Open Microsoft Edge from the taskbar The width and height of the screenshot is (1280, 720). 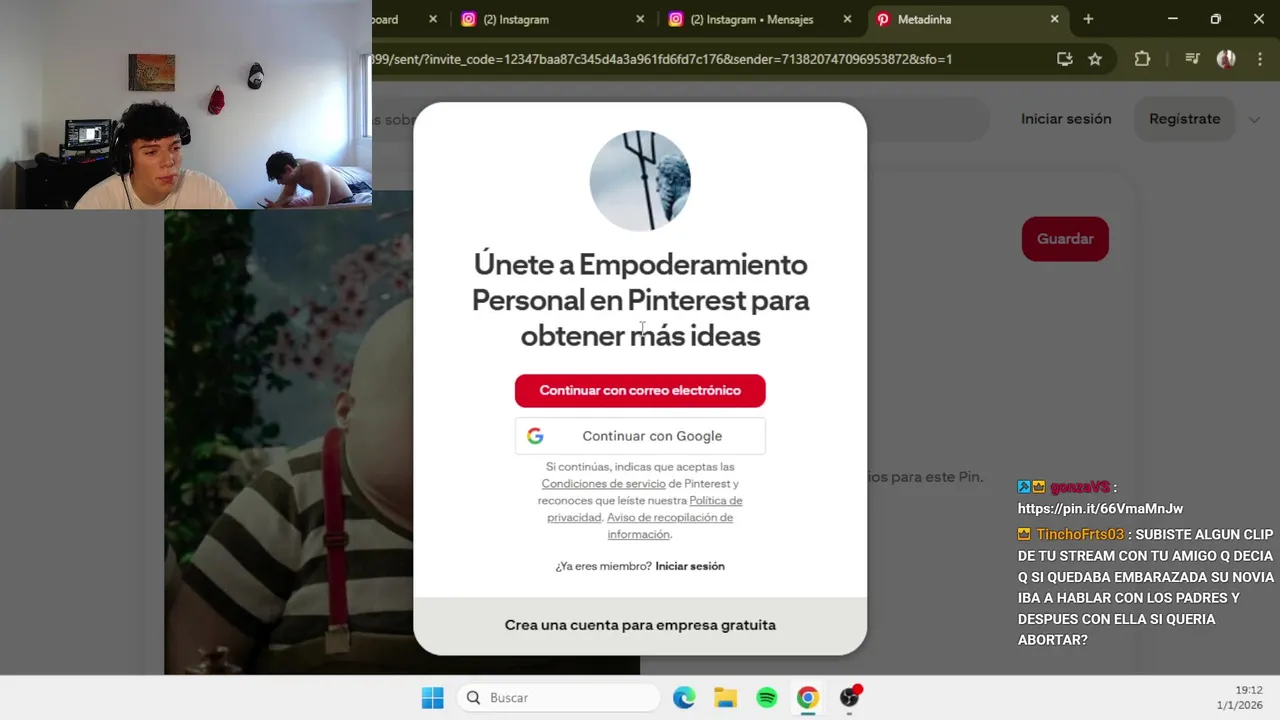(684, 698)
